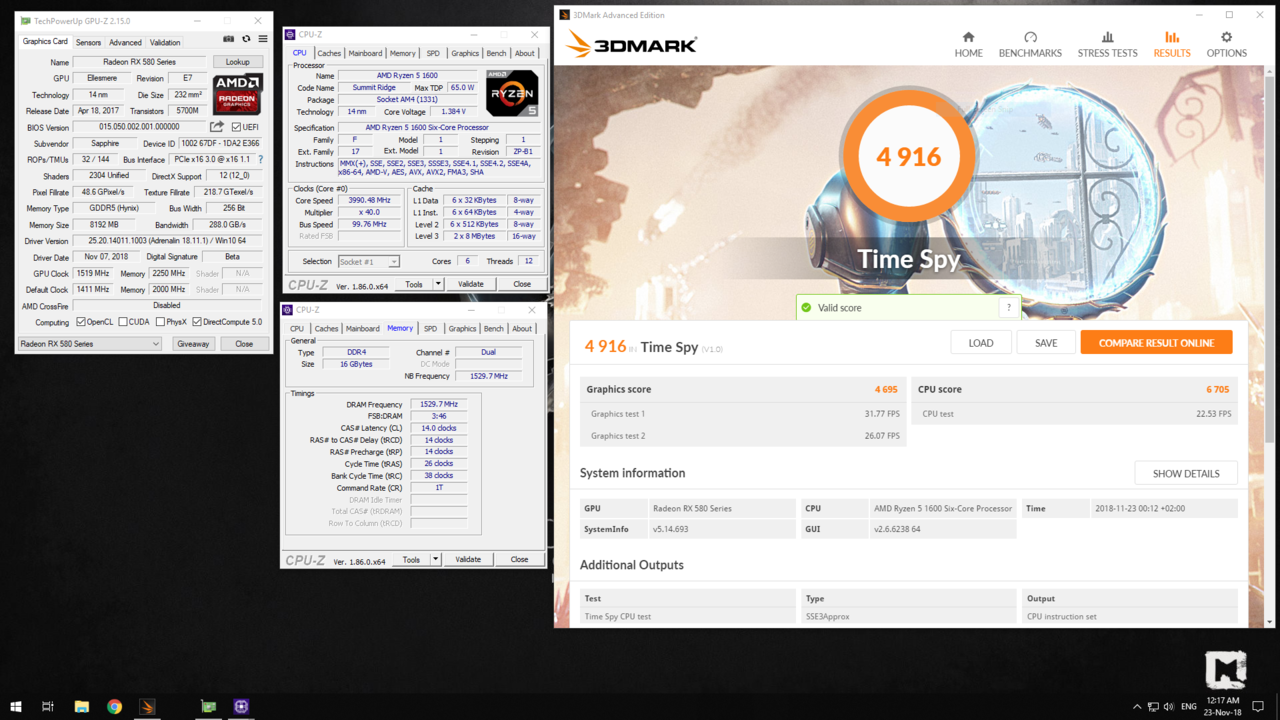Click the ENG language indicator
Viewport: 1280px width, 720px height.
click(1189, 707)
